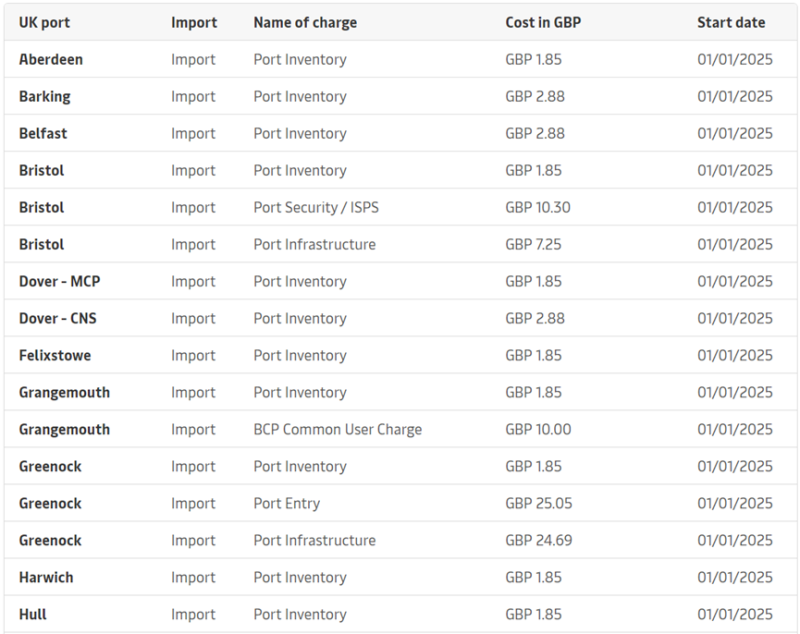Select the GBP 10.30 cost cell
Screen dimensions: 800x634
click(537, 207)
